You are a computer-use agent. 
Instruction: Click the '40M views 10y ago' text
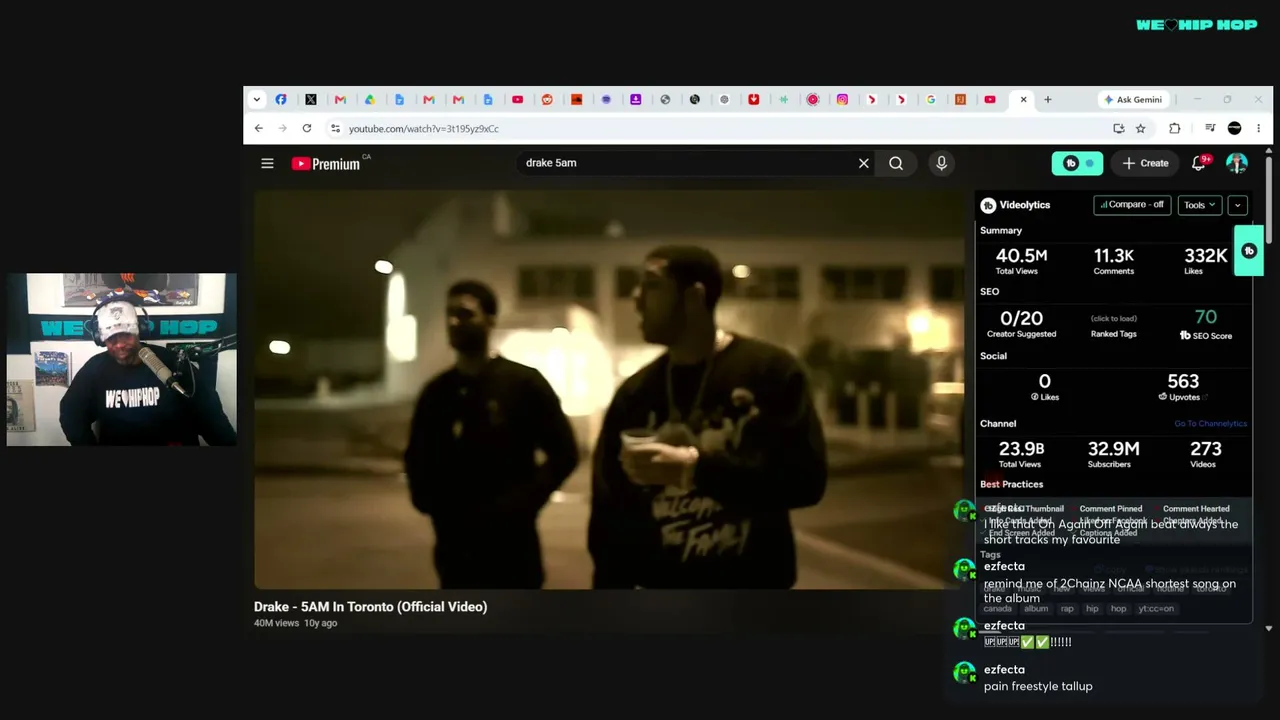point(295,623)
